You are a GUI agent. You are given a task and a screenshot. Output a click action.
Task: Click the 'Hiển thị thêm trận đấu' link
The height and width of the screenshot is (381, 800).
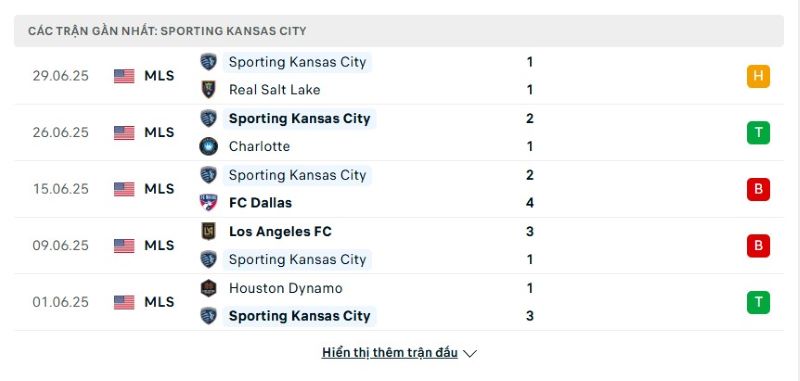390,353
